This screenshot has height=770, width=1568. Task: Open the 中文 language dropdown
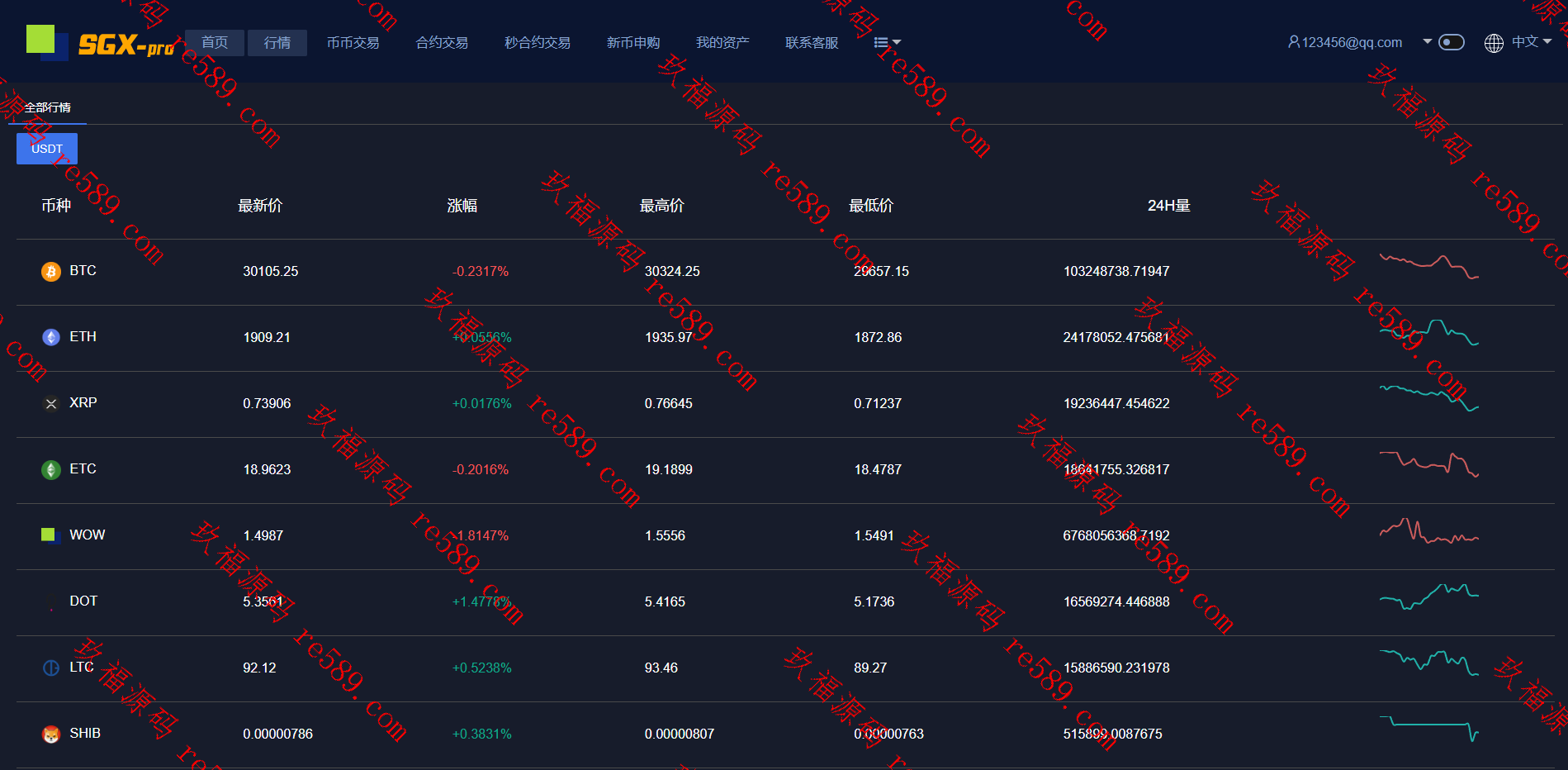pyautogui.click(x=1532, y=41)
